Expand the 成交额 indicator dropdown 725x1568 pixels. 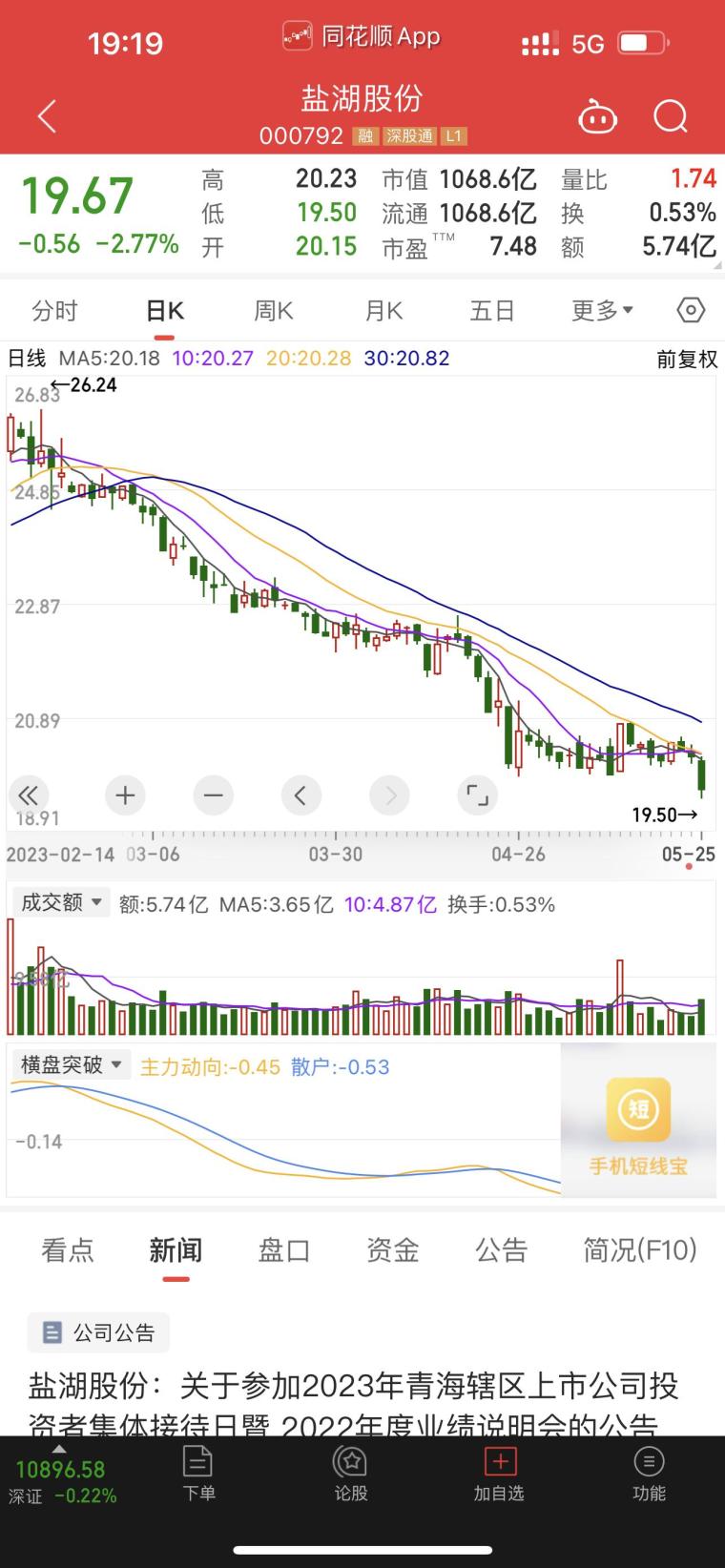point(61,902)
